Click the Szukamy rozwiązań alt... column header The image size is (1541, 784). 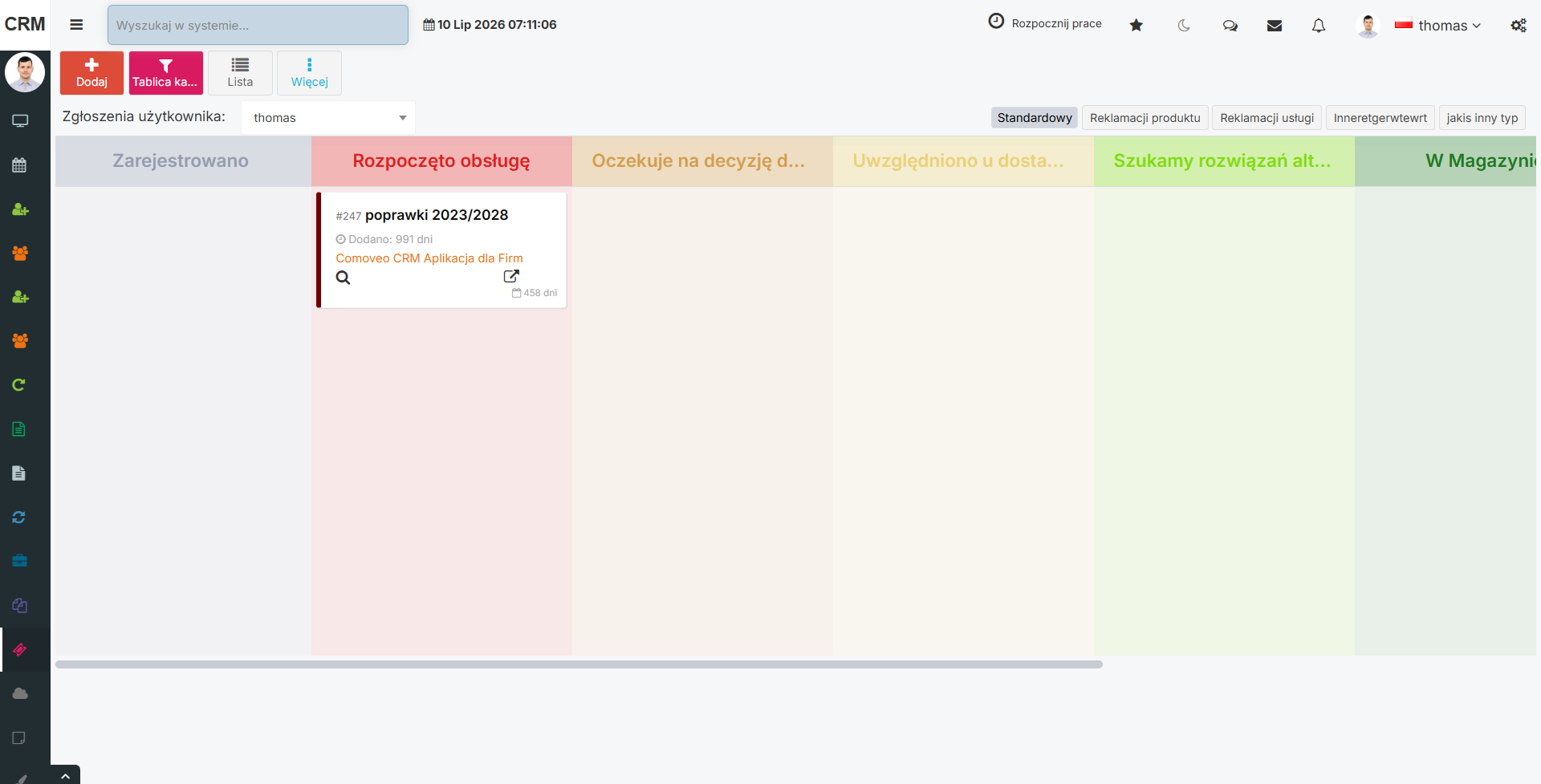pos(1222,160)
